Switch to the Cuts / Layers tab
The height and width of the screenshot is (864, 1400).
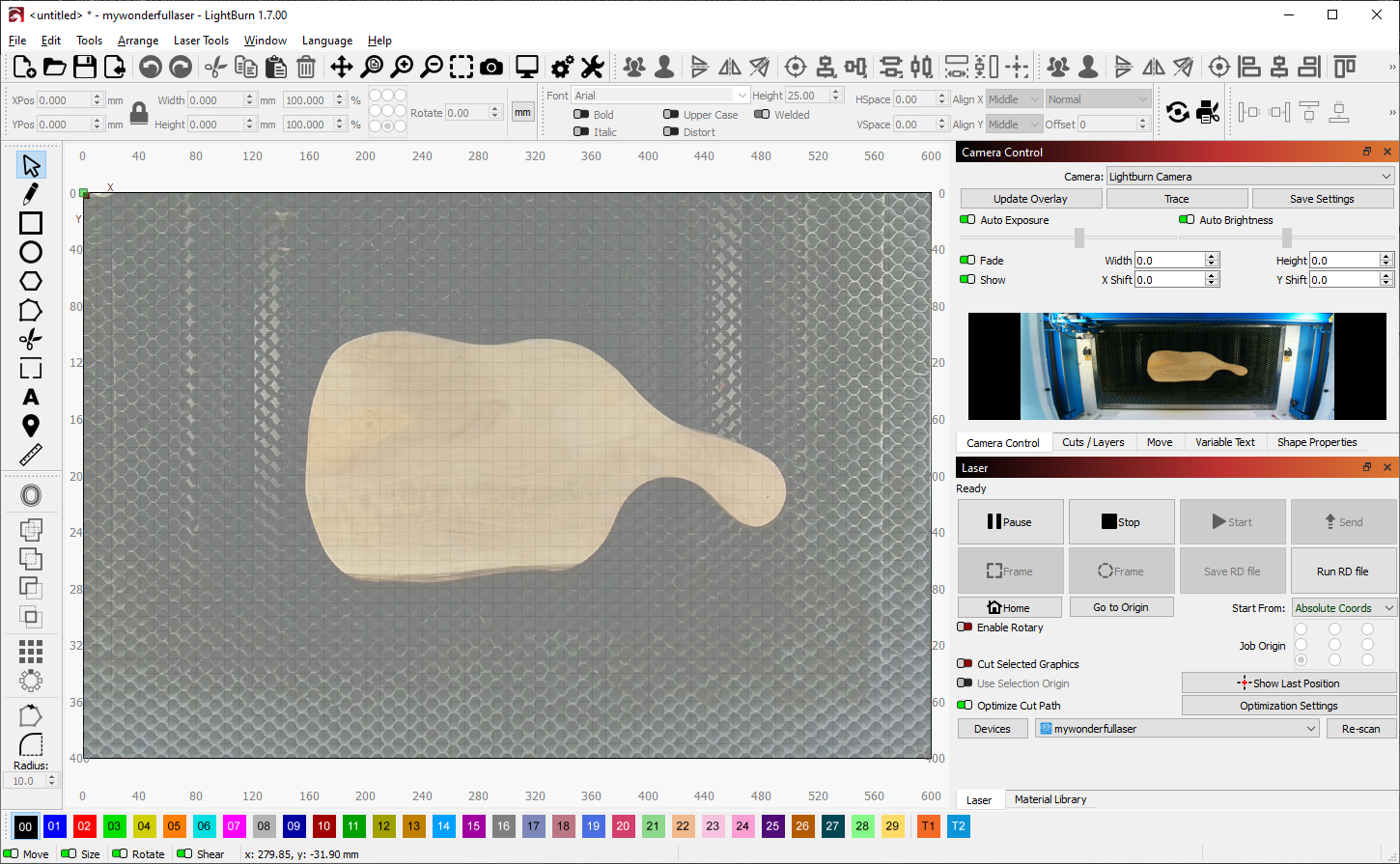click(1092, 442)
